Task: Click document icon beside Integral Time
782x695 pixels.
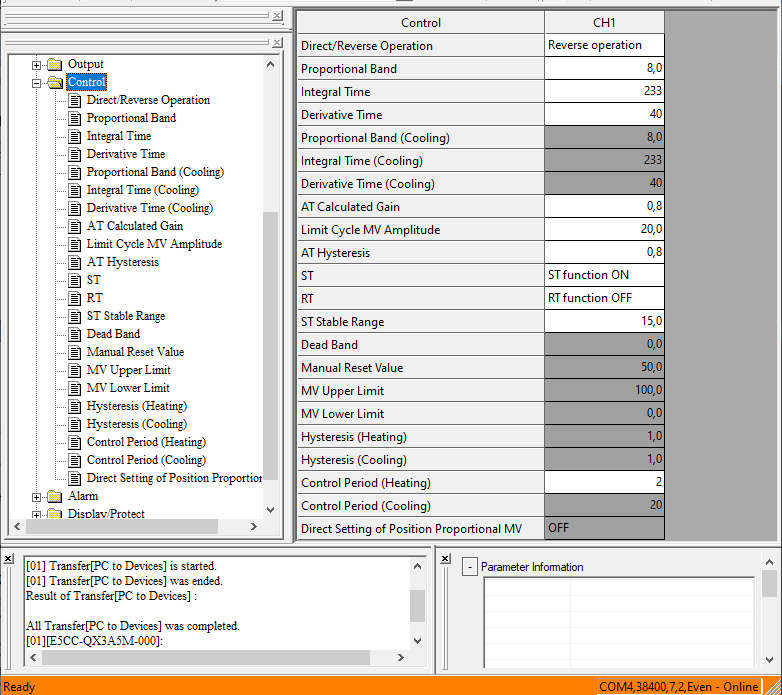Action: click(75, 137)
